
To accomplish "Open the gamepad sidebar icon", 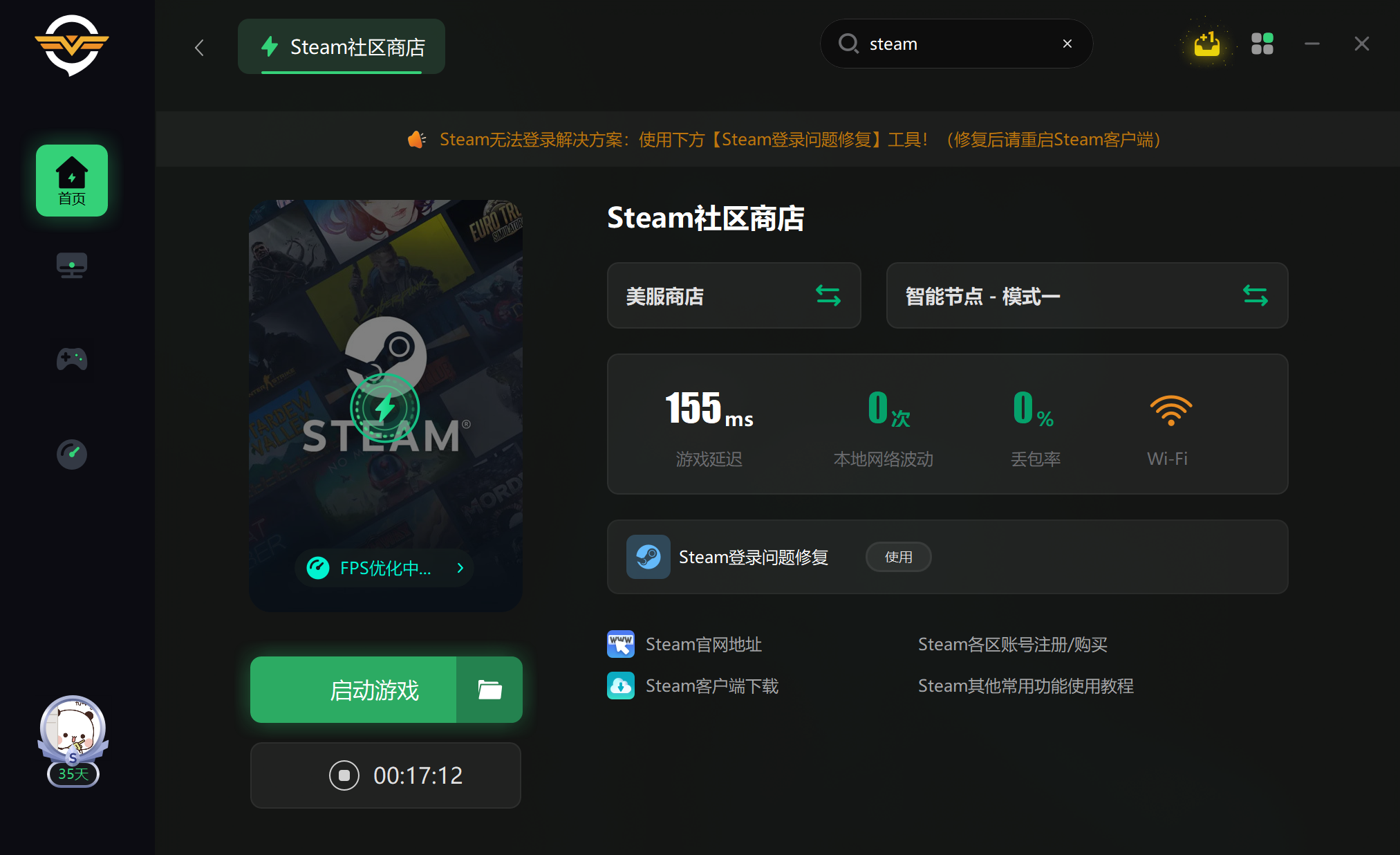I will [71, 359].
